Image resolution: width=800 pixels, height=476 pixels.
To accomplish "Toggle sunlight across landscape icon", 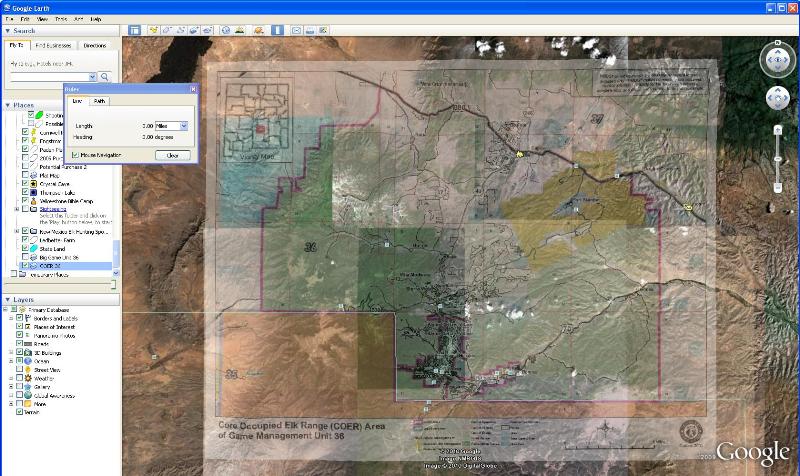I will pos(239,31).
